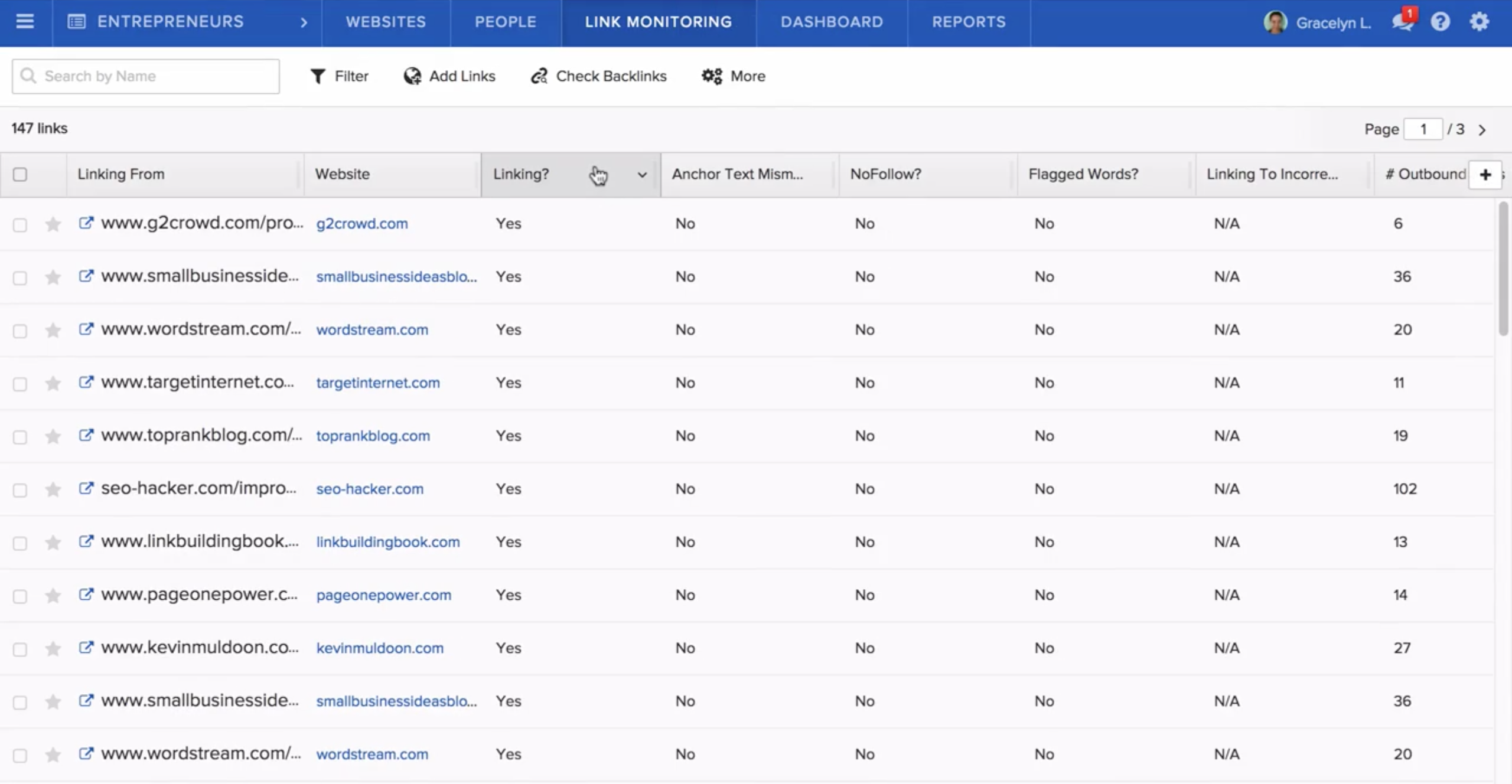Image resolution: width=1512 pixels, height=784 pixels.
Task: Check the pageonepower.com row checkbox
Action: click(x=20, y=597)
